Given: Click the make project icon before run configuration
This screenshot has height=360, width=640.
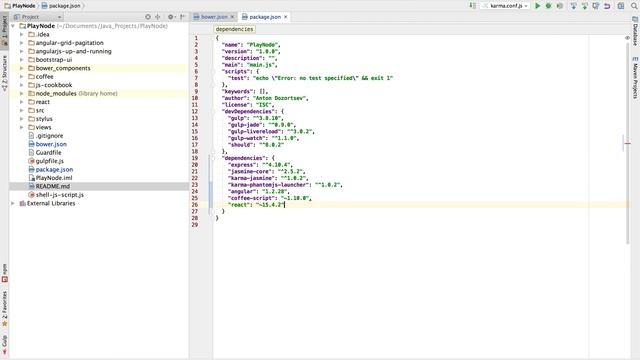Looking at the screenshot, I should coord(472,6).
